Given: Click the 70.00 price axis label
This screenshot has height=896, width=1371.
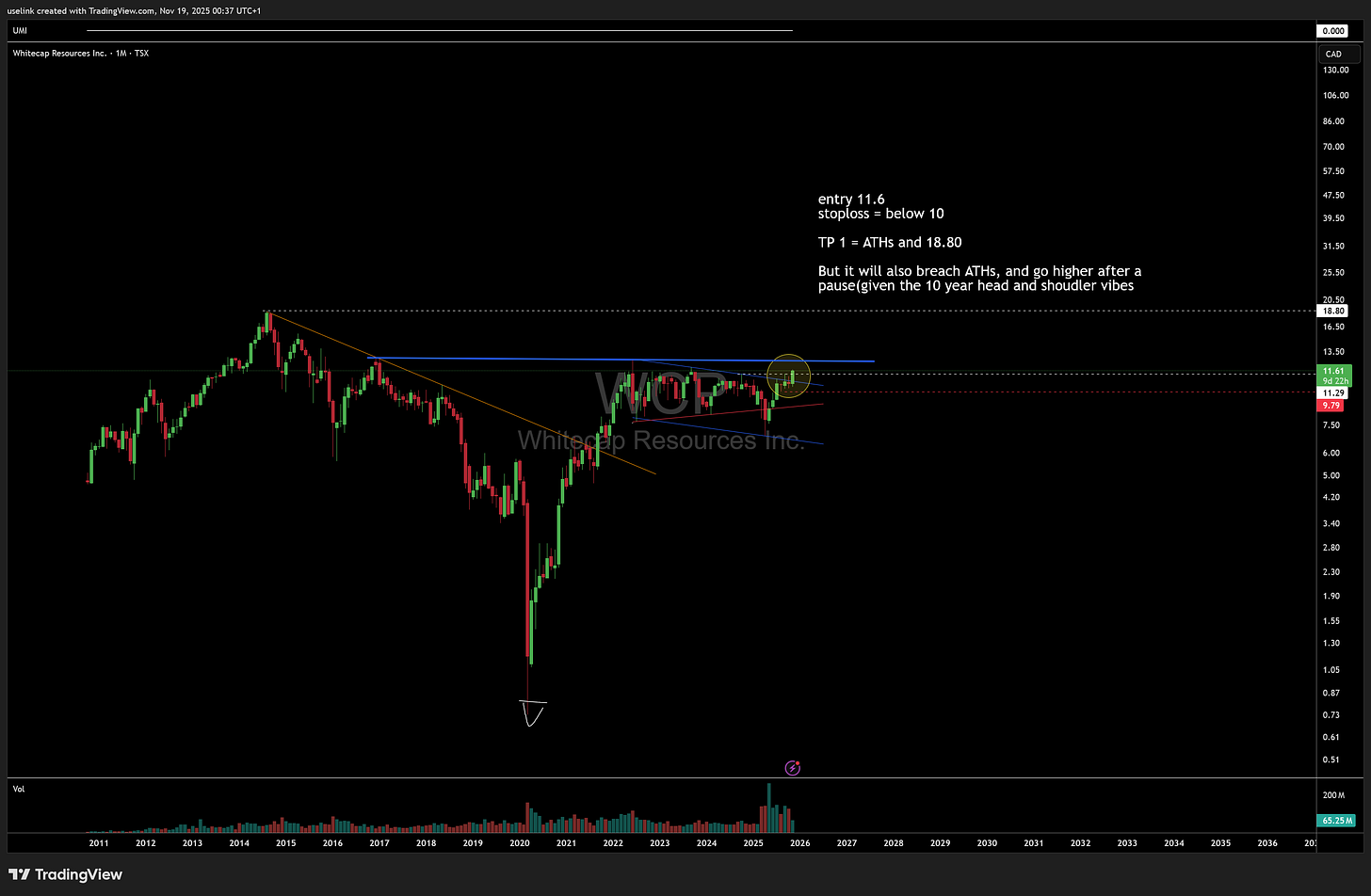Looking at the screenshot, I should point(1333,147).
